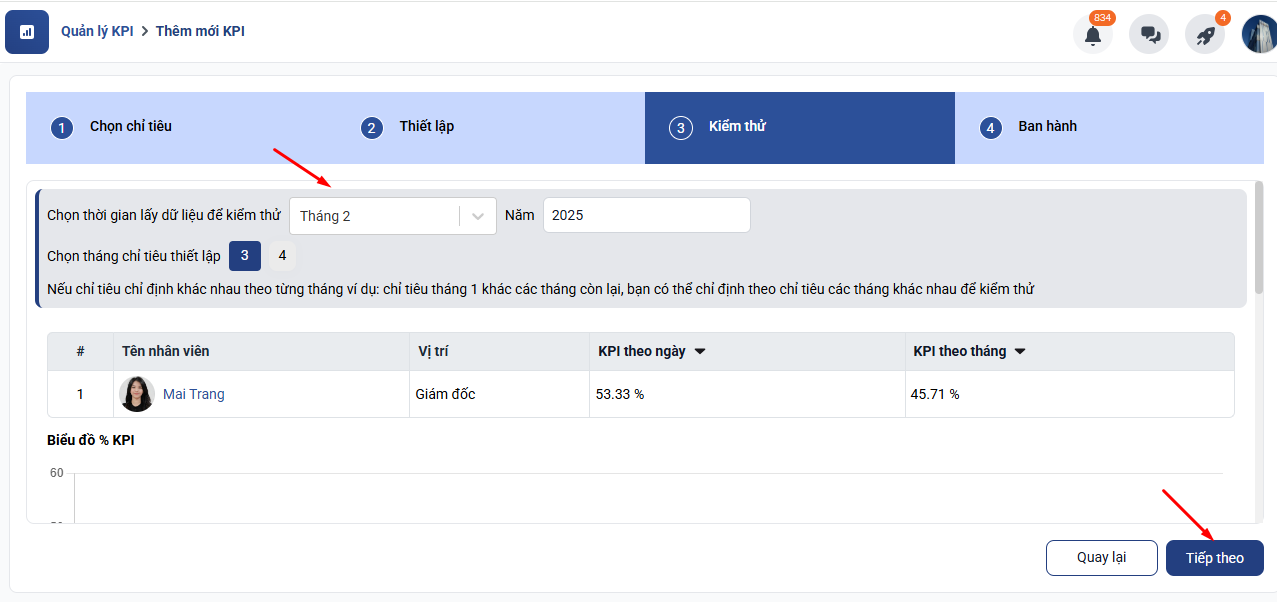Click the step 1 number circle

[62, 128]
